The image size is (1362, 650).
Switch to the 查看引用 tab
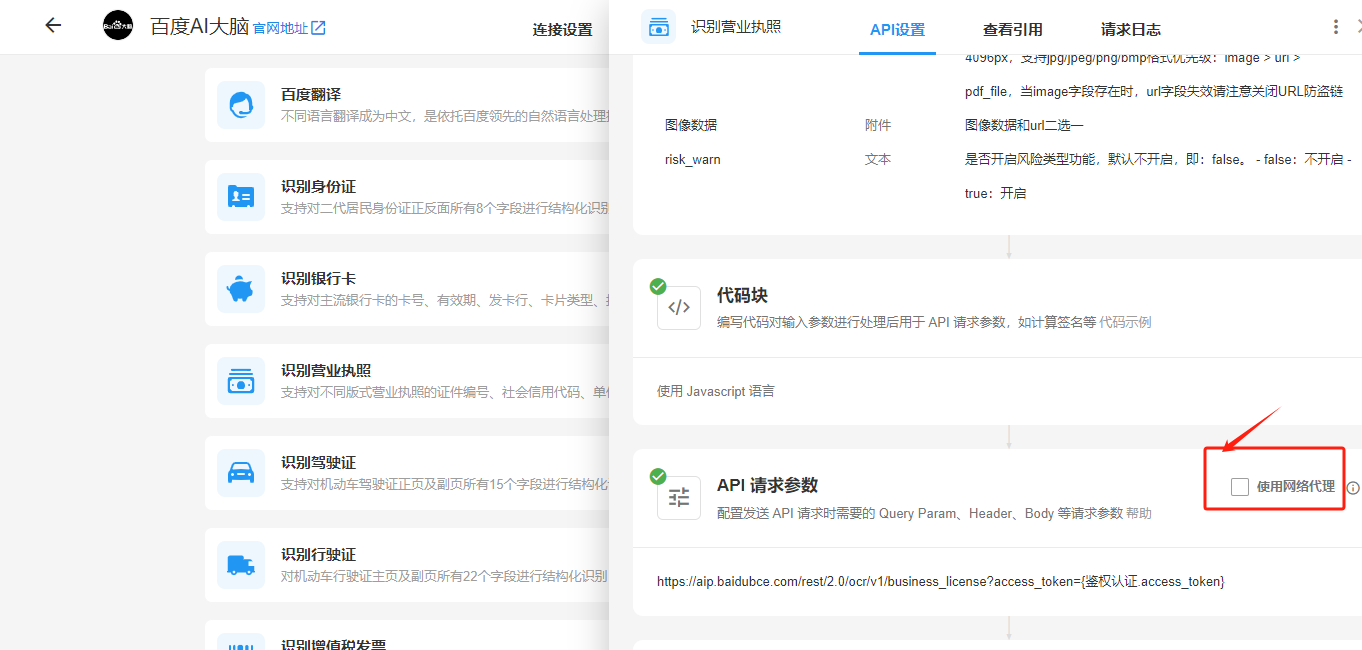[x=1012, y=30]
